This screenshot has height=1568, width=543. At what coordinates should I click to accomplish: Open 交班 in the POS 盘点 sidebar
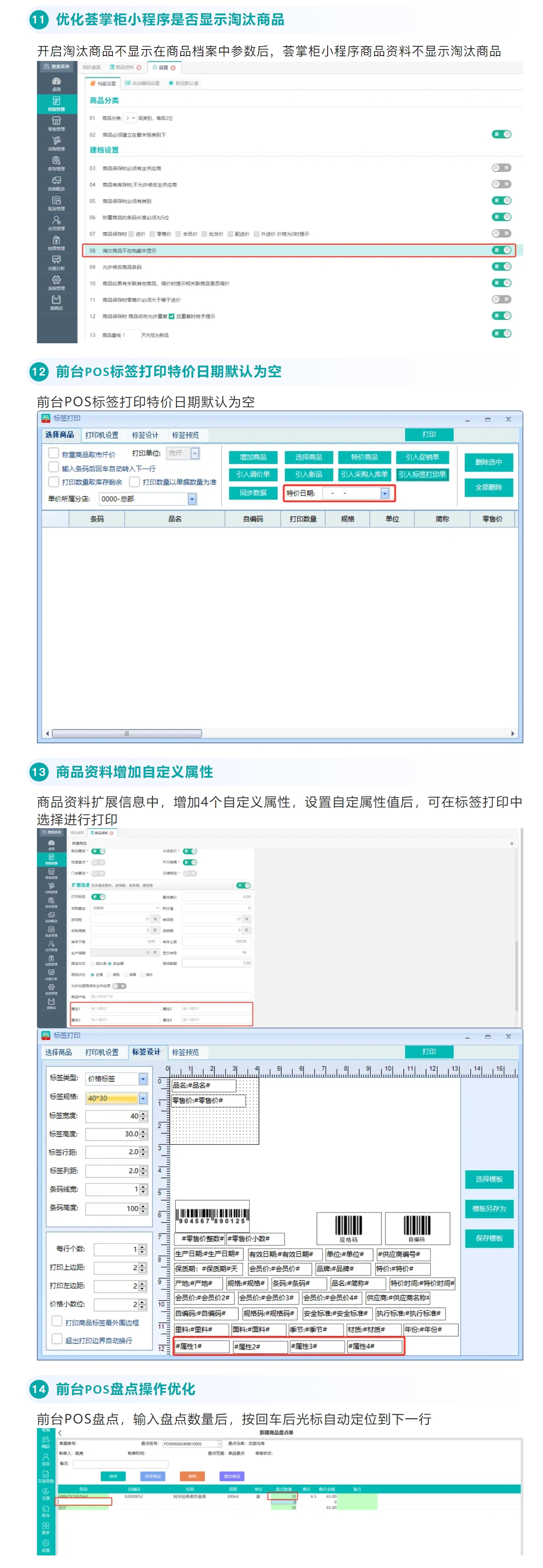[x=46, y=1494]
